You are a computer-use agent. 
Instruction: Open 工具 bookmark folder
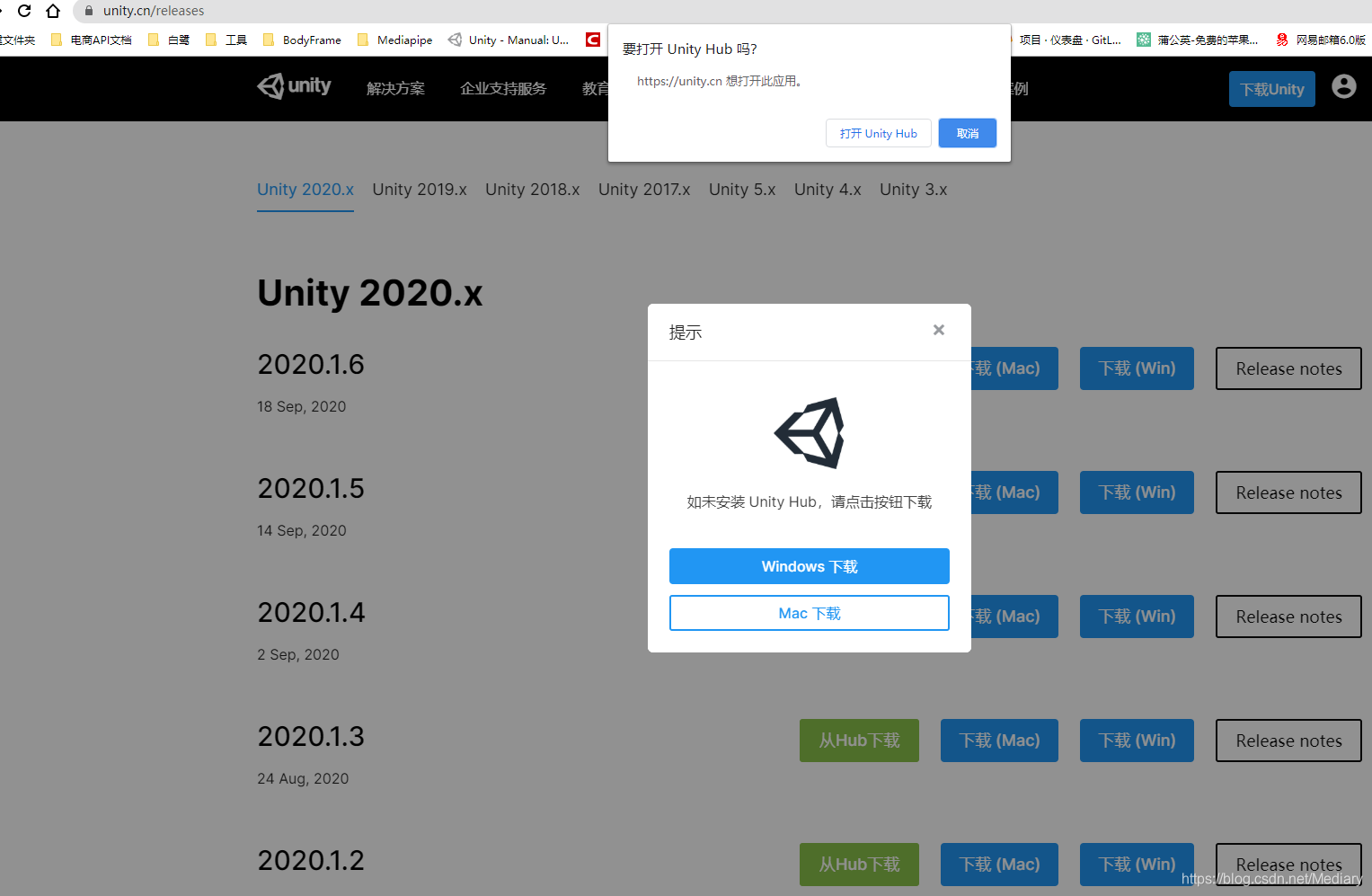(x=226, y=40)
